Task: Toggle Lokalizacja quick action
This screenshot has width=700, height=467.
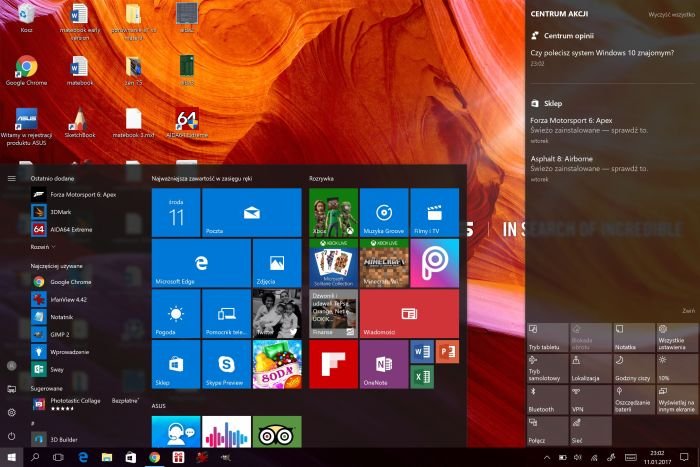Action: coord(590,369)
